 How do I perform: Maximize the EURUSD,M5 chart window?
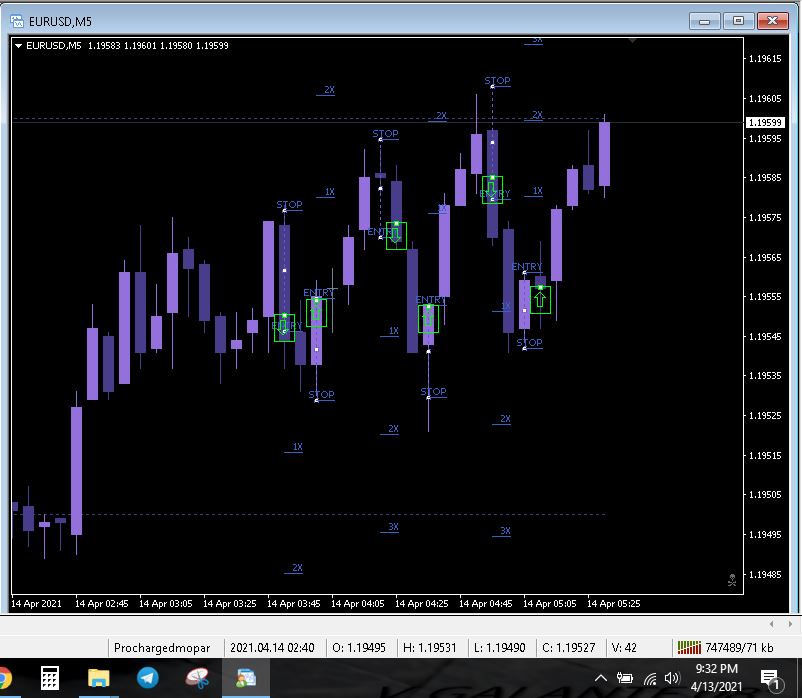point(738,21)
